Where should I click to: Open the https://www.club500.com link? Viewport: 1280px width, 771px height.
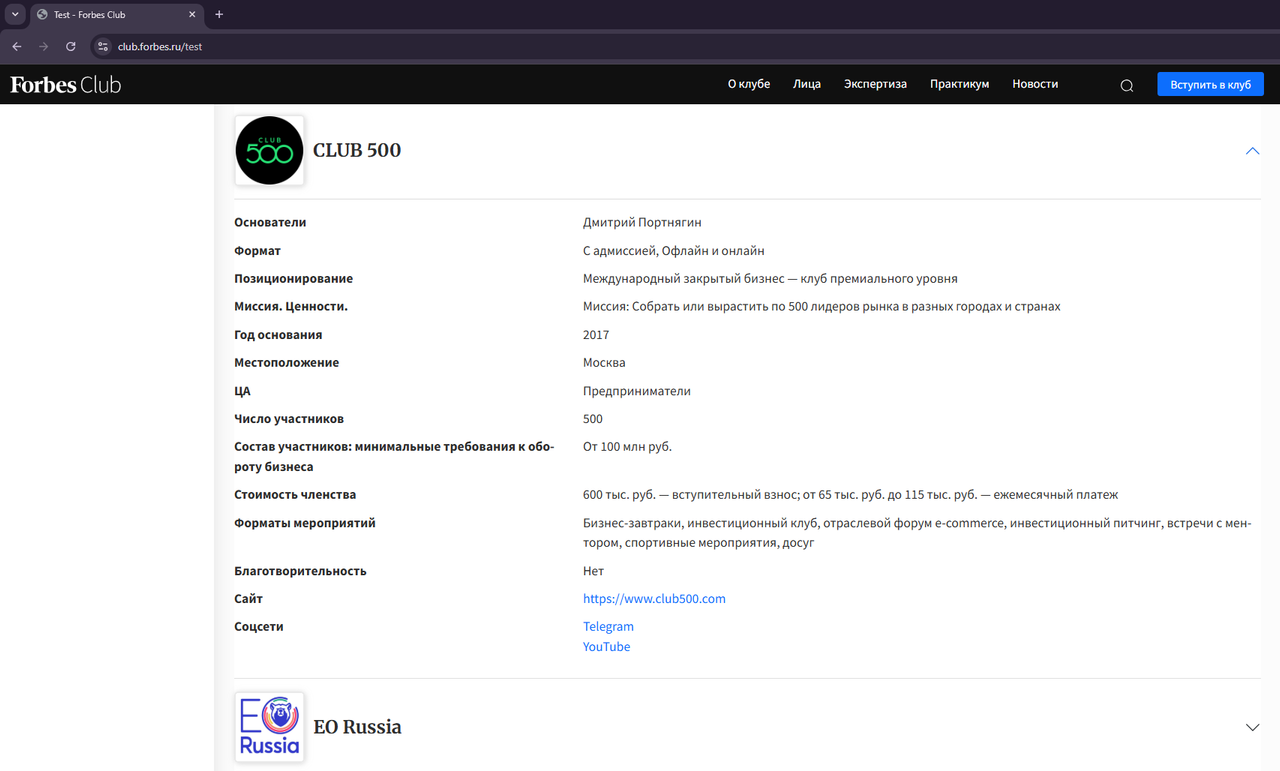(x=654, y=599)
